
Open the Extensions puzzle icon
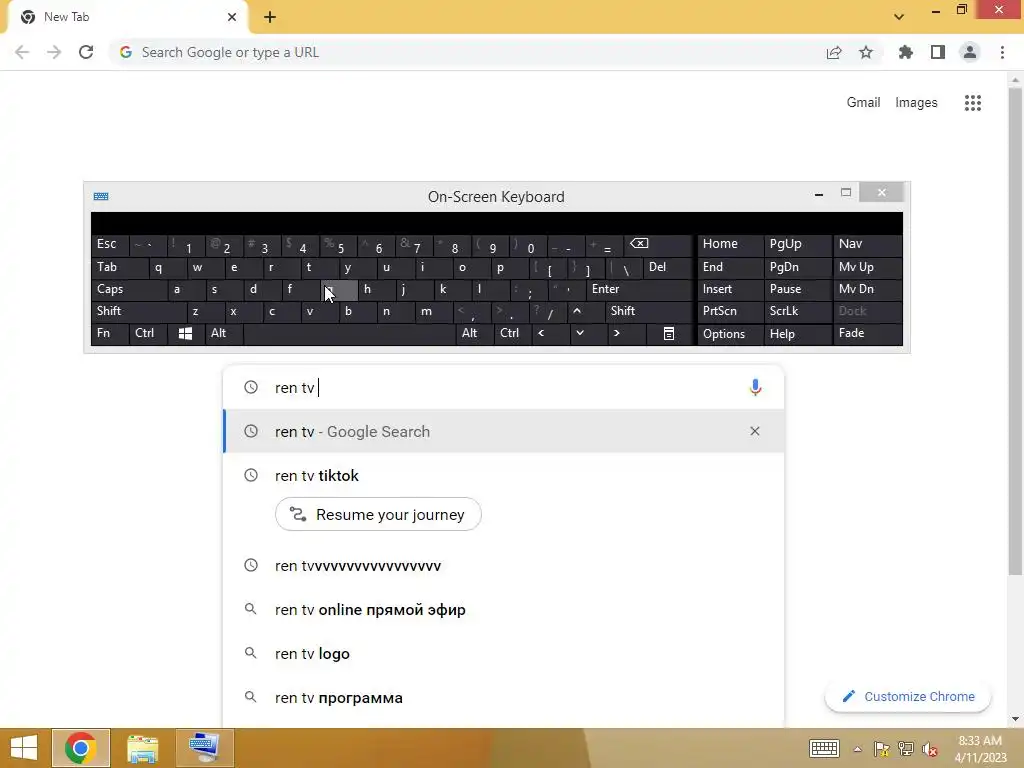coord(906,52)
